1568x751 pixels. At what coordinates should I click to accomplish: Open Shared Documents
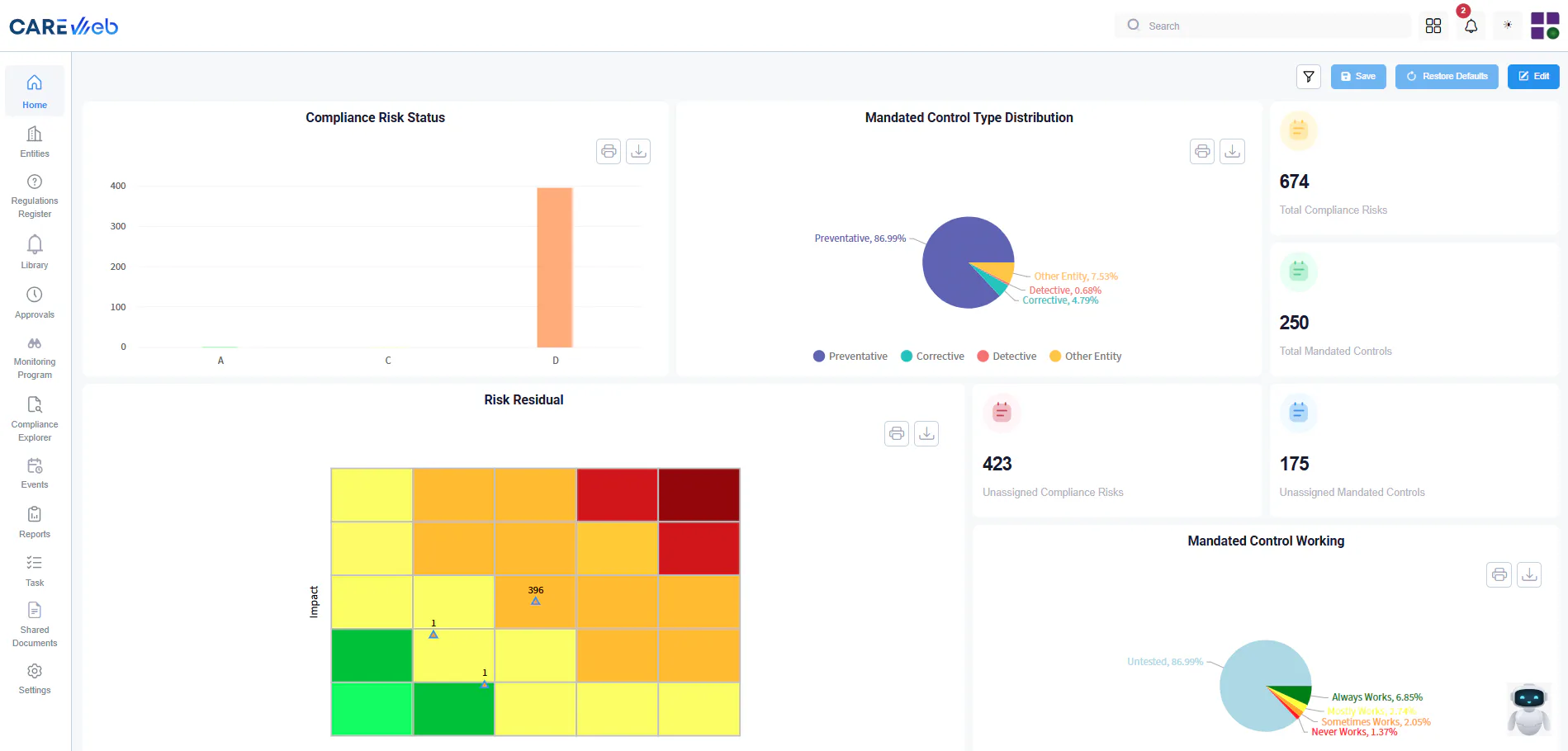(x=35, y=624)
